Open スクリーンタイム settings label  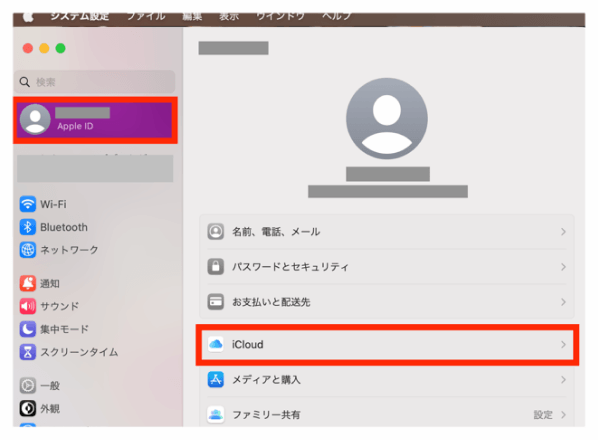point(79,352)
